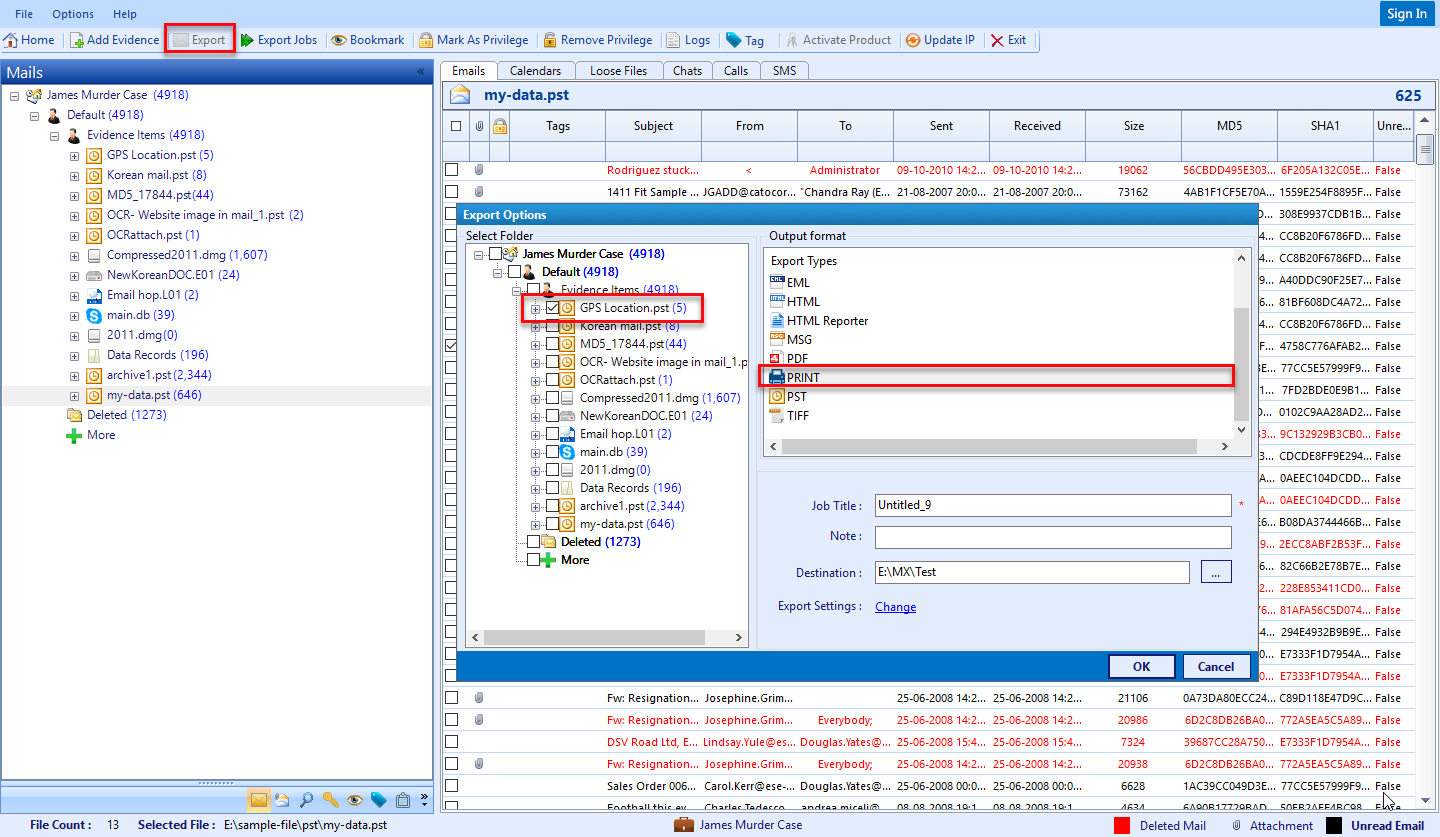This screenshot has height=837, width=1440.
Task: Click the key icon in the bottom panel bar
Action: pyautogui.click(x=330, y=800)
